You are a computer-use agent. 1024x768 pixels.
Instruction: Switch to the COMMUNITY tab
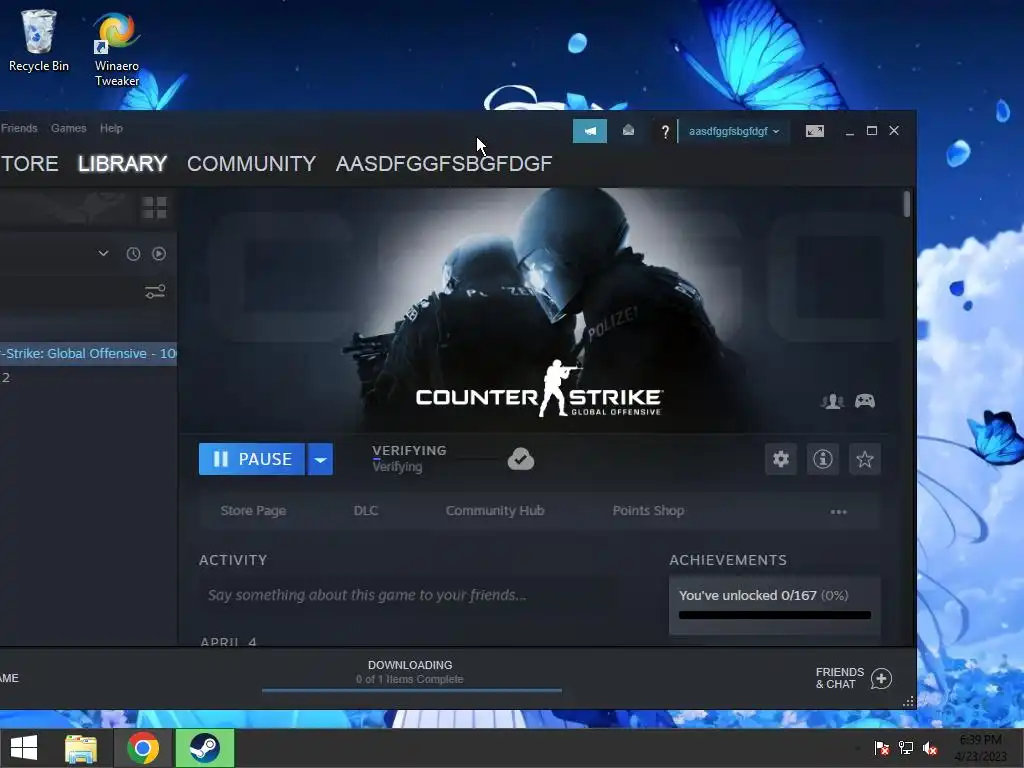click(x=251, y=163)
